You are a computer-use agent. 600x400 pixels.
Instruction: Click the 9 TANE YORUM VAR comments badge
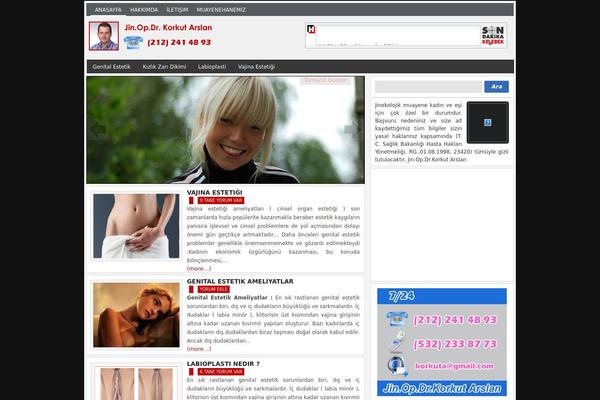(x=221, y=200)
